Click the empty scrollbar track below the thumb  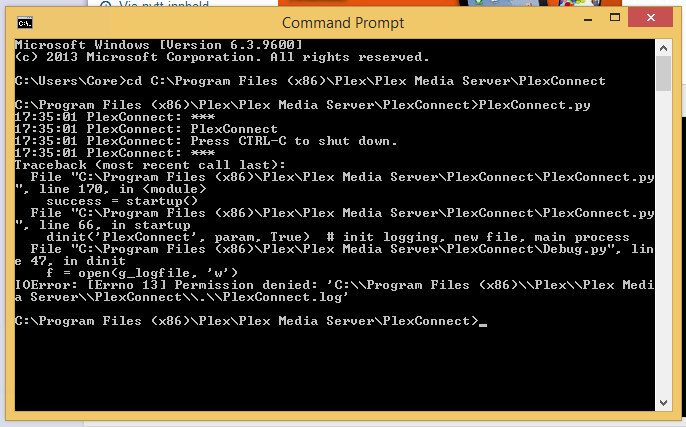(x=663, y=243)
